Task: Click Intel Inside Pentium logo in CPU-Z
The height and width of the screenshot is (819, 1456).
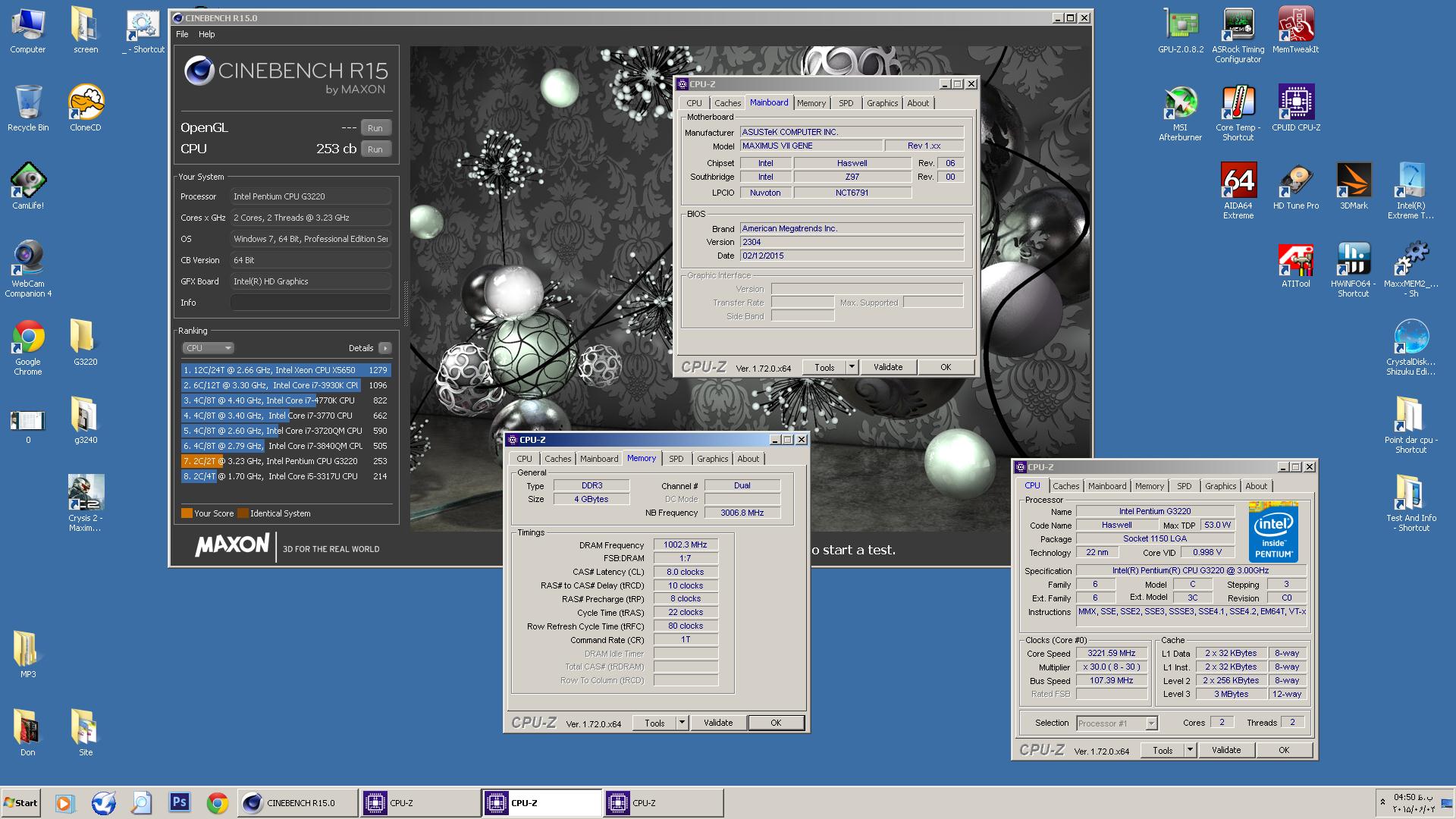Action: [x=1273, y=532]
